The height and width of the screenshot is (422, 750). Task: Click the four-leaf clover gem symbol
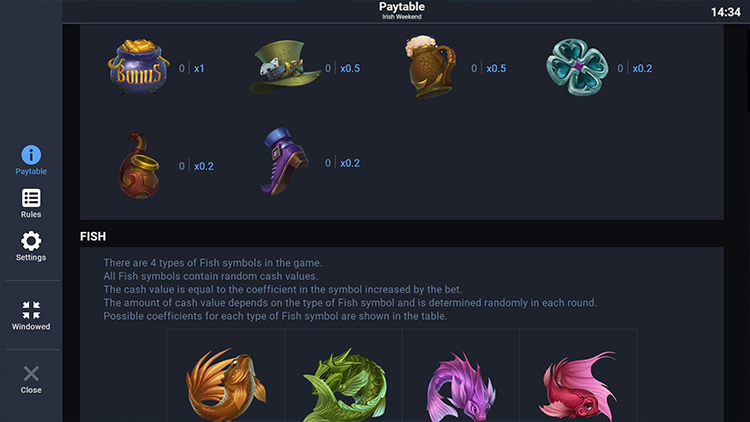(575, 68)
